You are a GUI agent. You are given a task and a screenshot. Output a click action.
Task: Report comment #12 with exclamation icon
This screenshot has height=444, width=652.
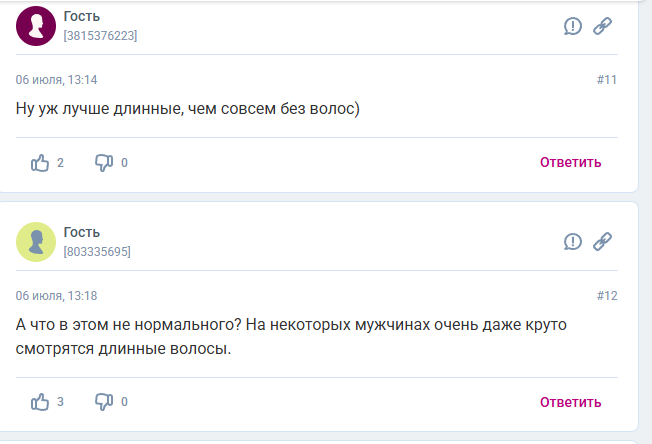pos(573,242)
